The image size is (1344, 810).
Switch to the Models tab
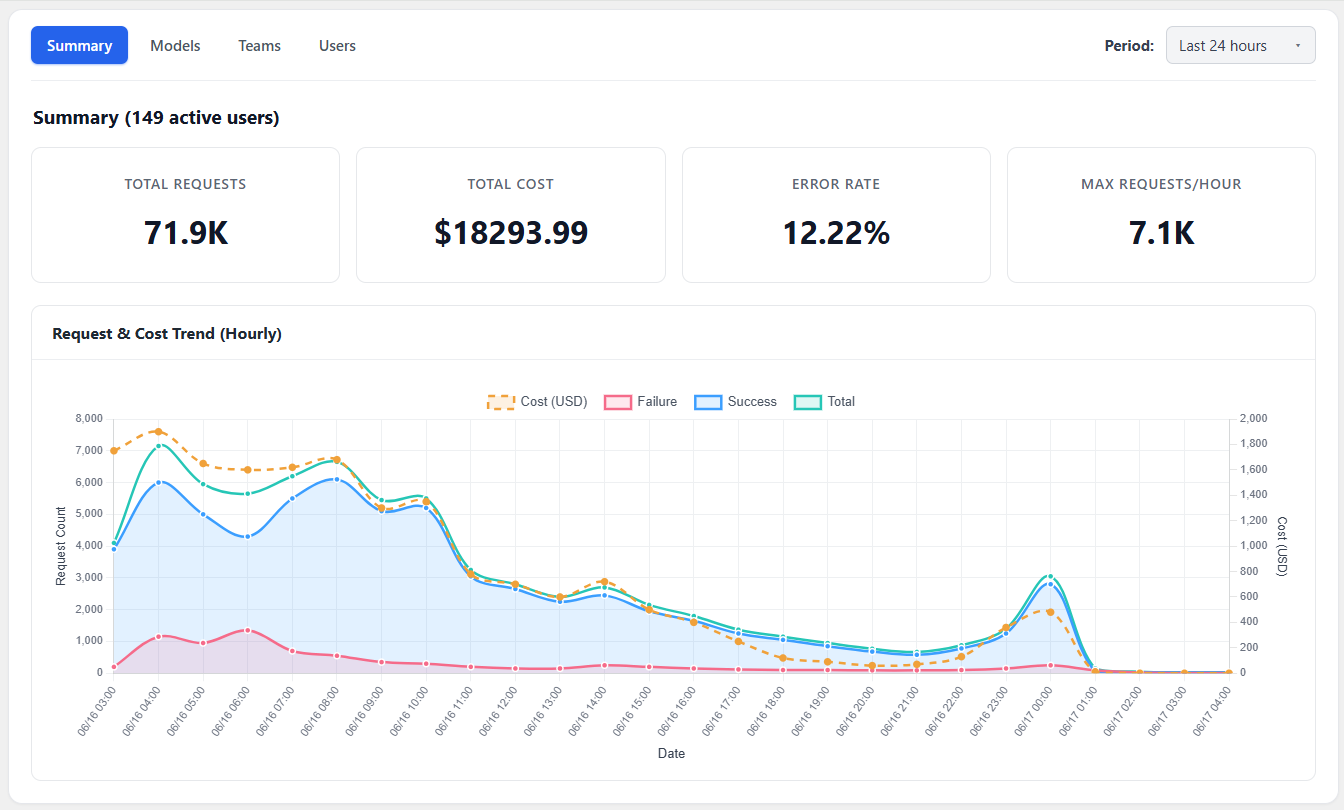tap(175, 45)
